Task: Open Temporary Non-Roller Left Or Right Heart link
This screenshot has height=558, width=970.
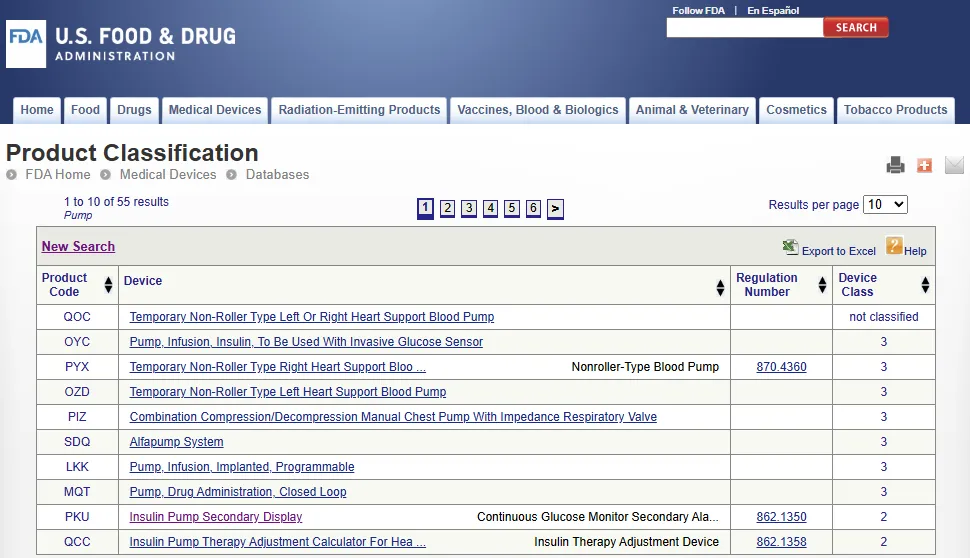Action: pos(312,317)
